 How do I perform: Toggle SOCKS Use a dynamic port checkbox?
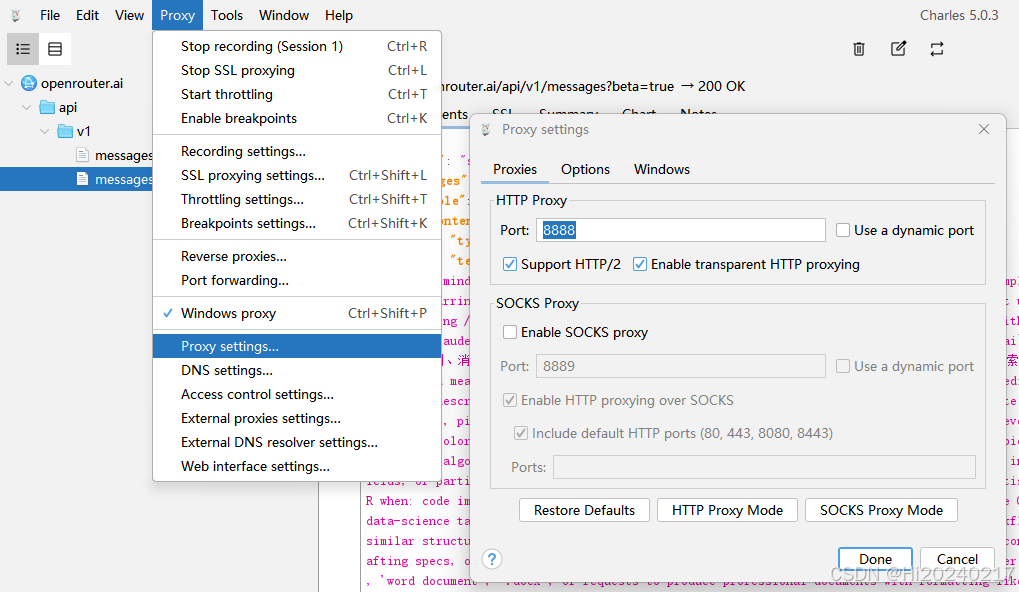click(843, 366)
